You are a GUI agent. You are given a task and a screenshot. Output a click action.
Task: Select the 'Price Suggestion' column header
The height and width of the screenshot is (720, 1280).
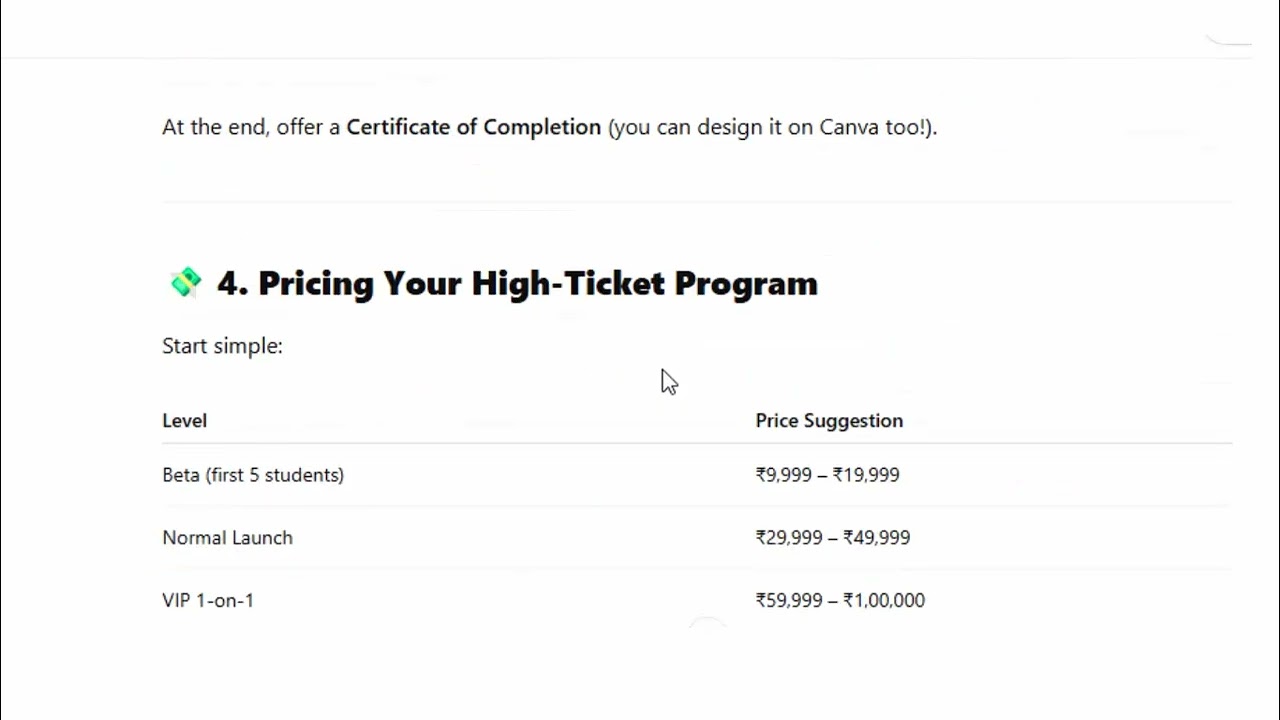[x=829, y=421]
